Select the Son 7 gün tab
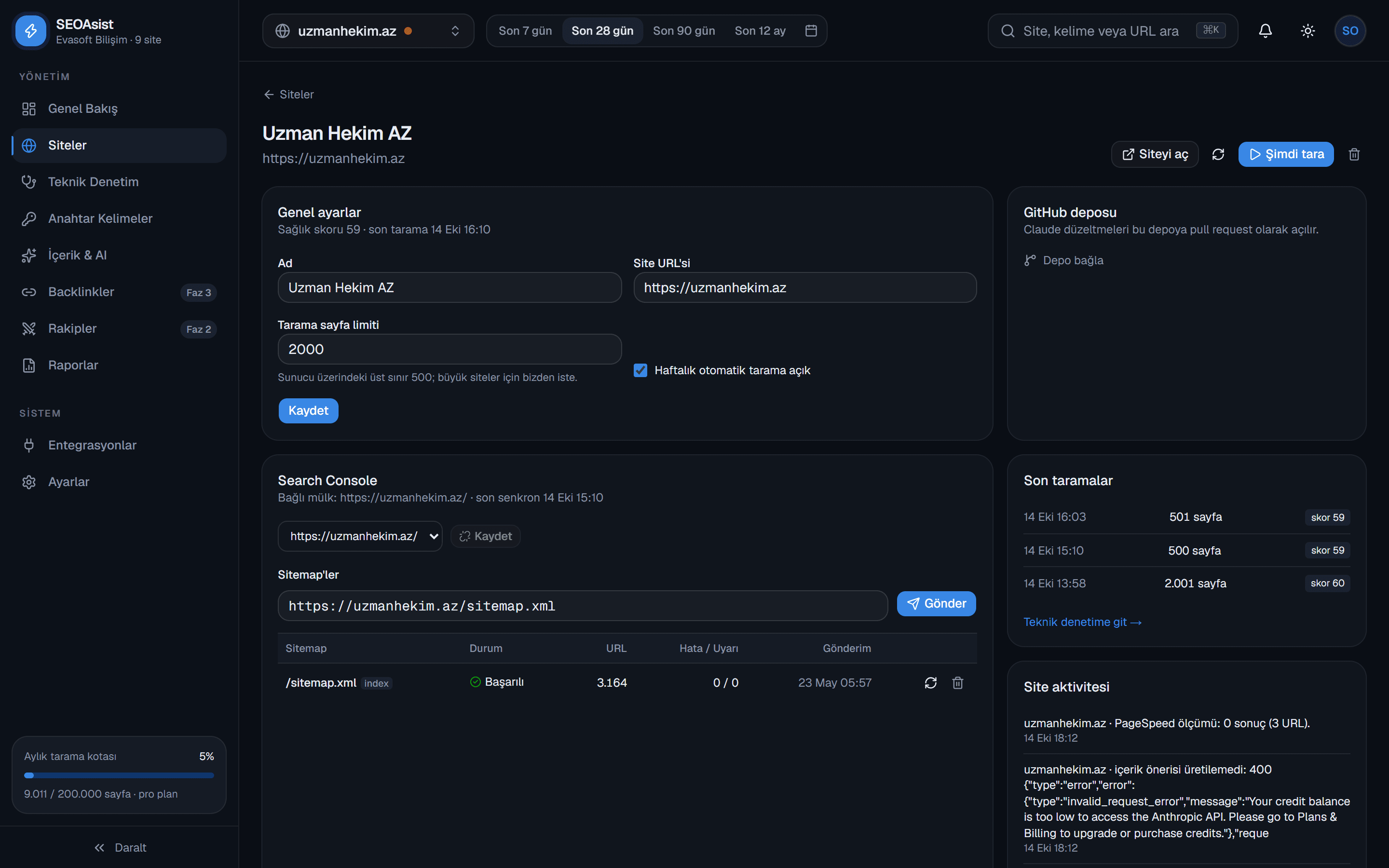 (x=525, y=30)
